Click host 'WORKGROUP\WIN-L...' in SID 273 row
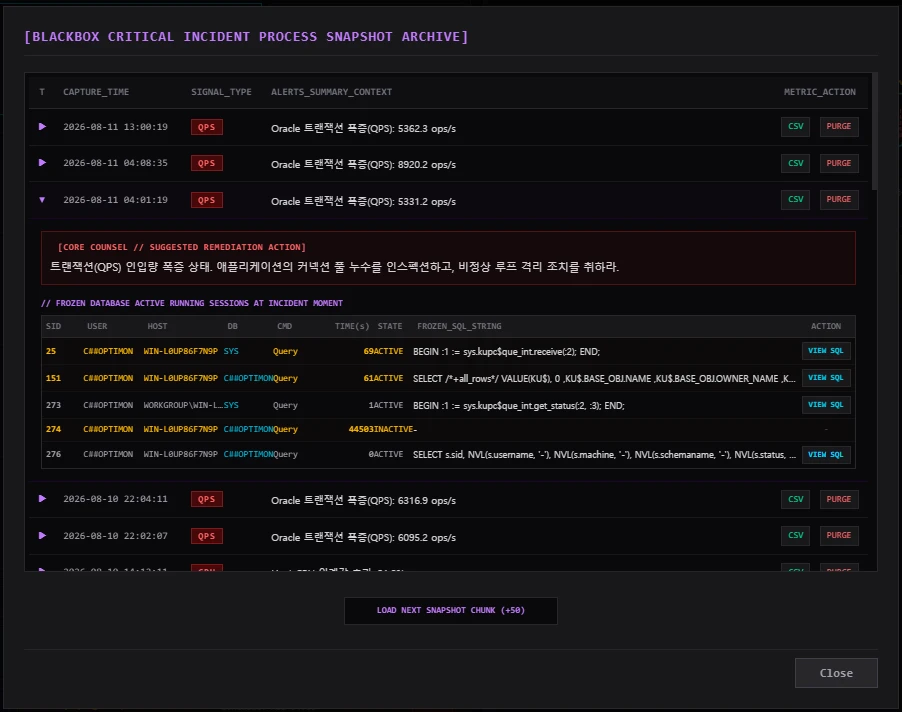The height and width of the screenshot is (712, 902). tap(183, 405)
